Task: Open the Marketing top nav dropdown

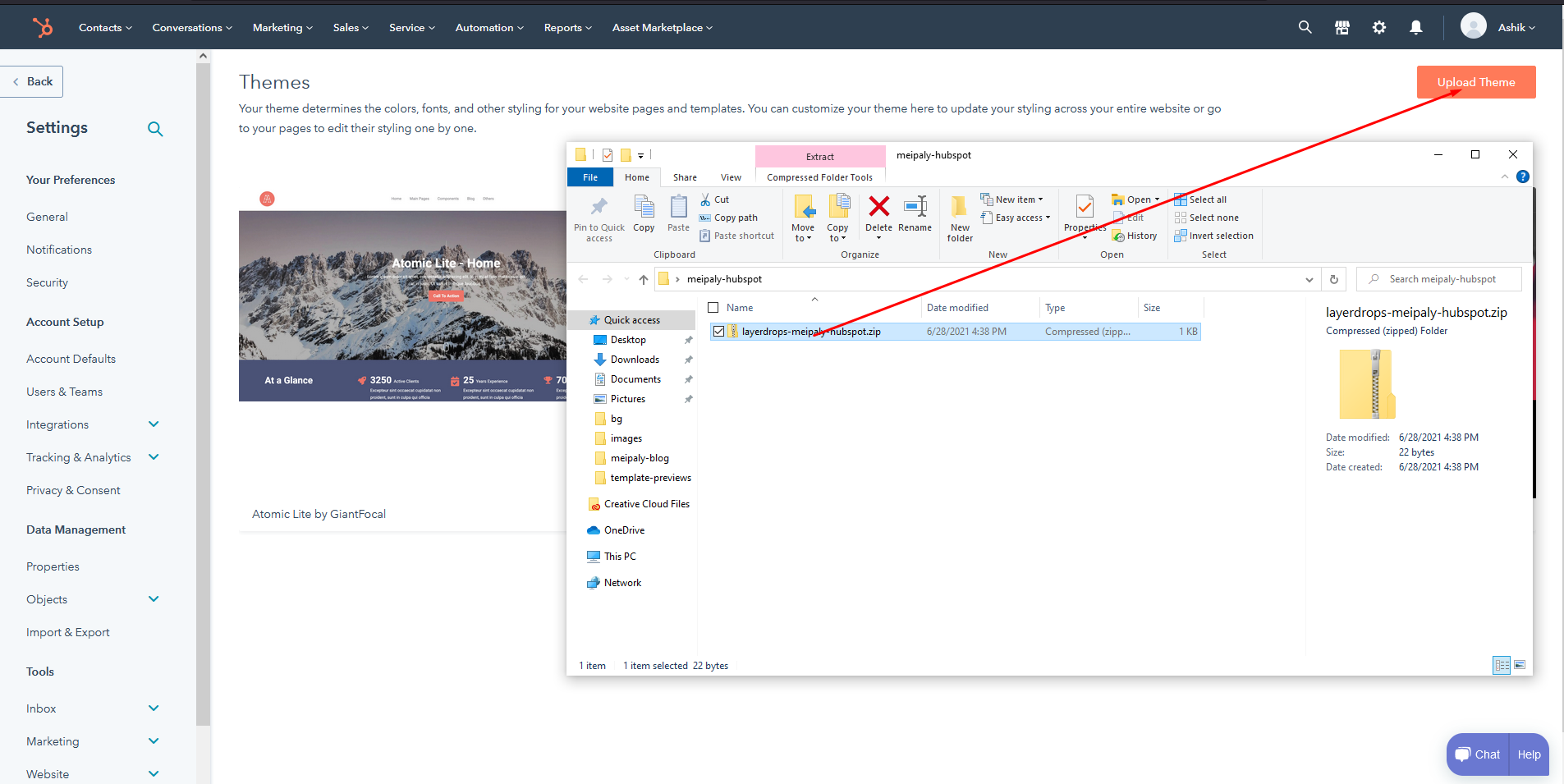Action: tap(282, 28)
